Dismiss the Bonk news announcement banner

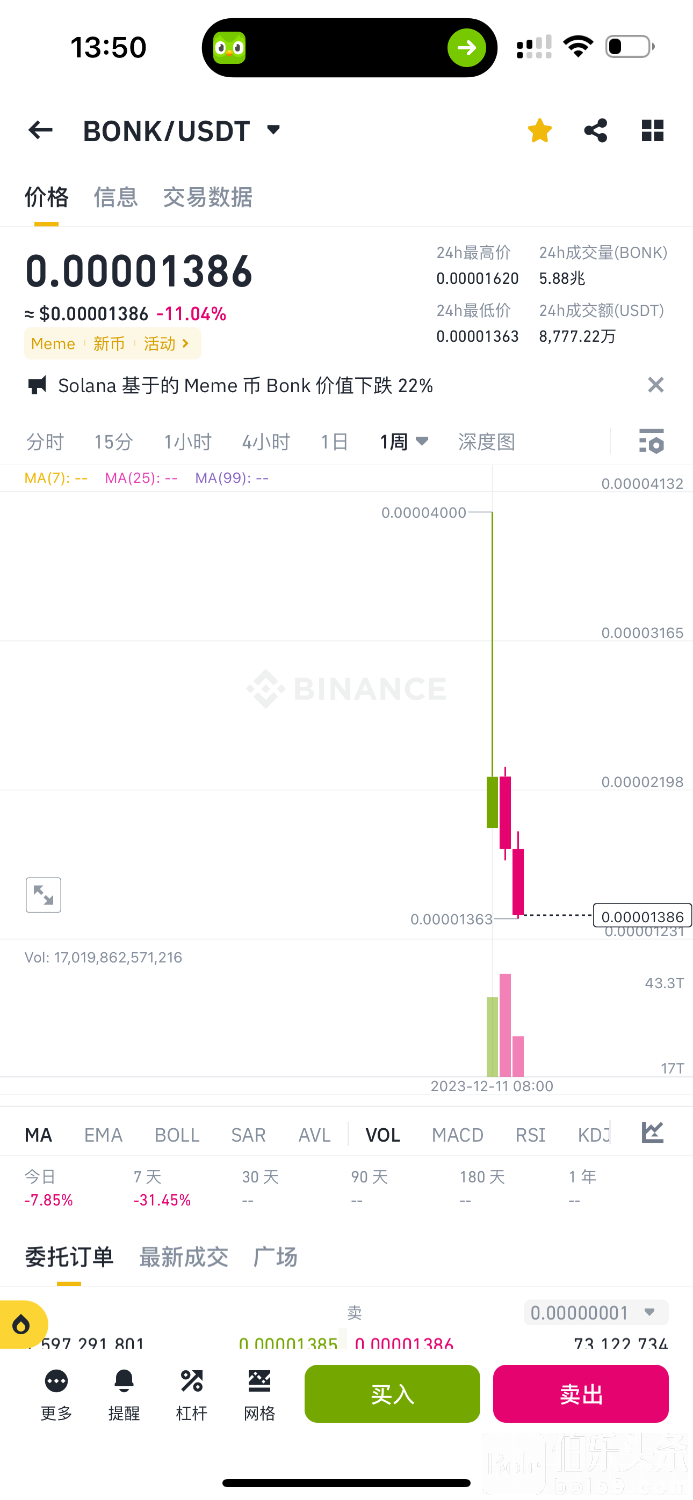[x=656, y=385]
